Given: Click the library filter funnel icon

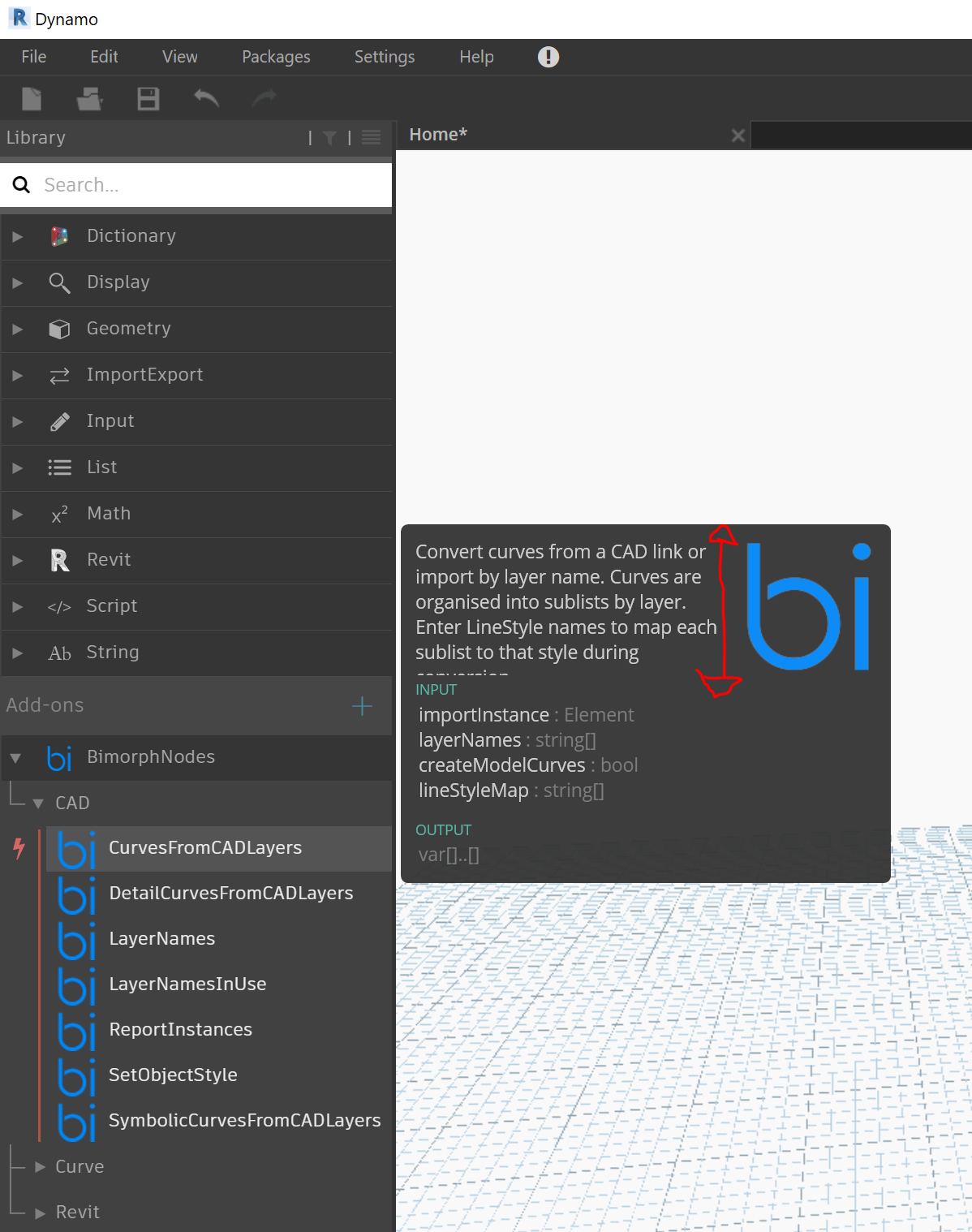Looking at the screenshot, I should point(329,138).
